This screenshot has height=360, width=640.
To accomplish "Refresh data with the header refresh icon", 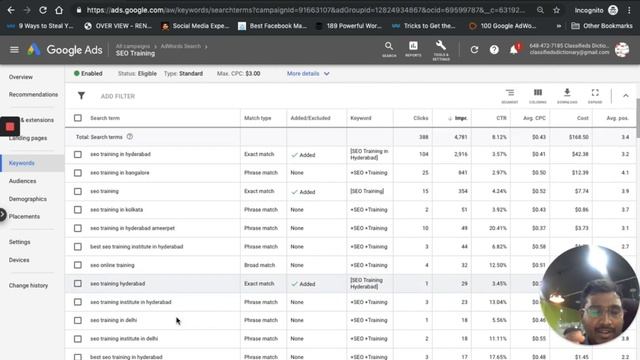I will click(x=474, y=50).
